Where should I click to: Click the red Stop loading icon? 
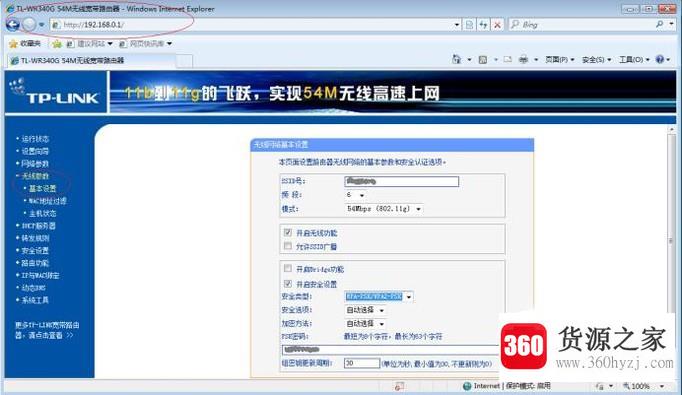pos(497,25)
